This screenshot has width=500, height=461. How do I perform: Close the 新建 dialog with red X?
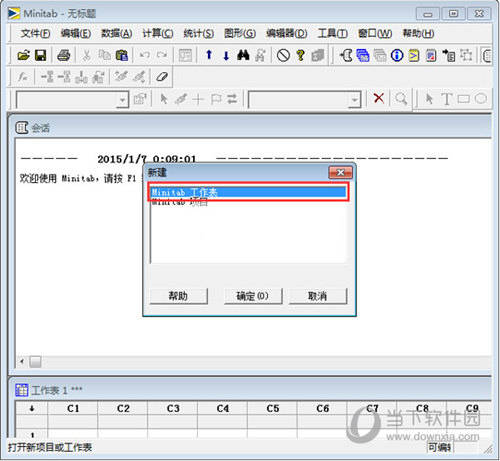coord(340,172)
